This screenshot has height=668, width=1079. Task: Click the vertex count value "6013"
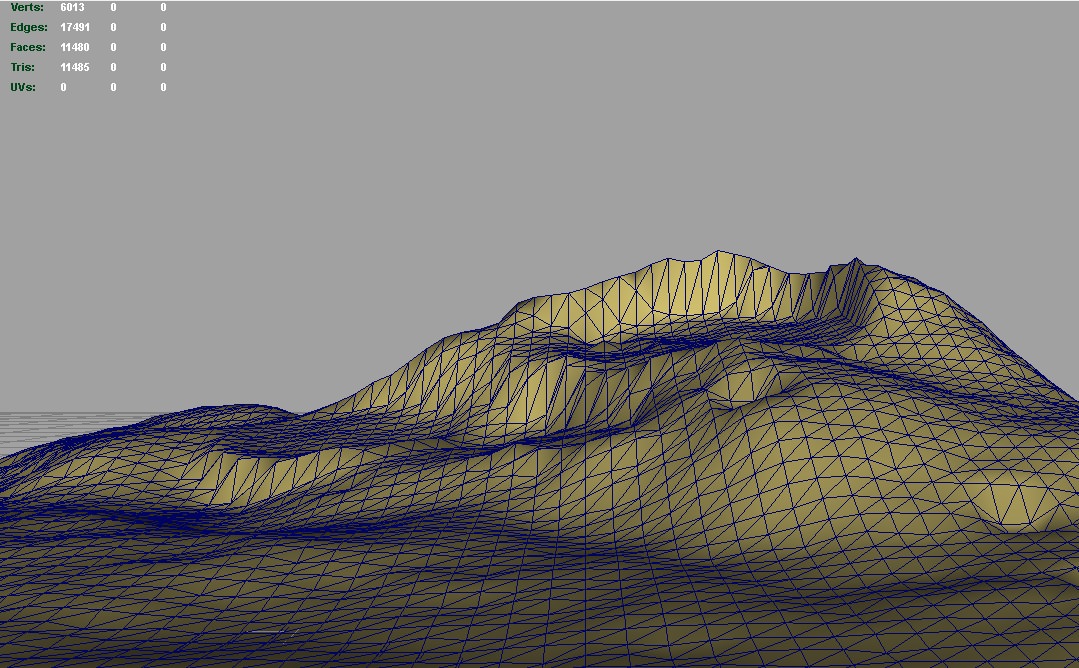(x=72, y=7)
